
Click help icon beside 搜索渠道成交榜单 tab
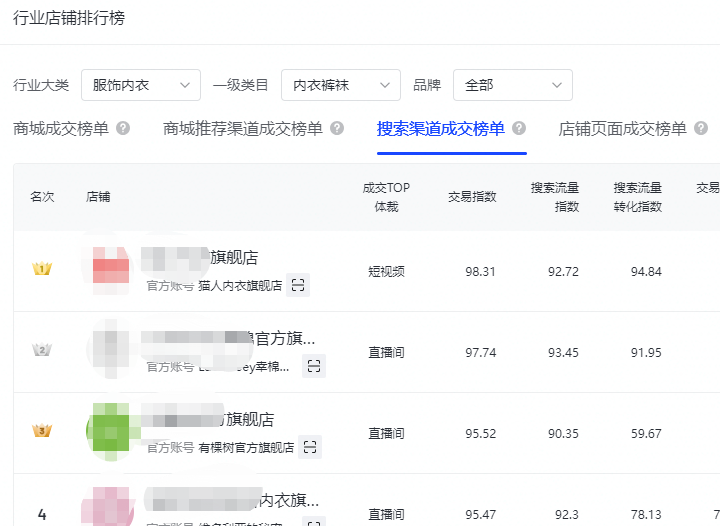point(519,129)
